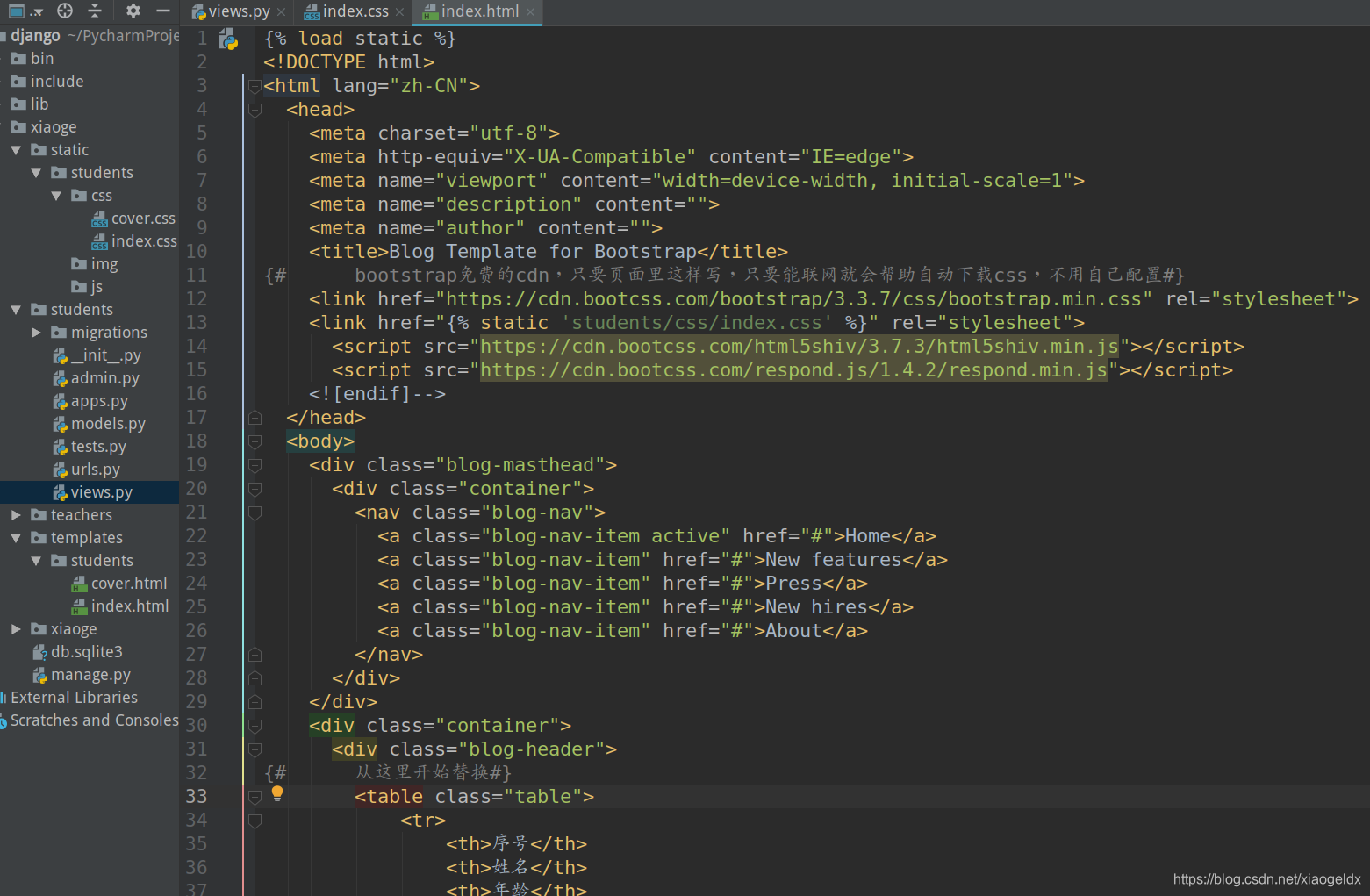Collapse the students app folder arrow

click(16, 310)
